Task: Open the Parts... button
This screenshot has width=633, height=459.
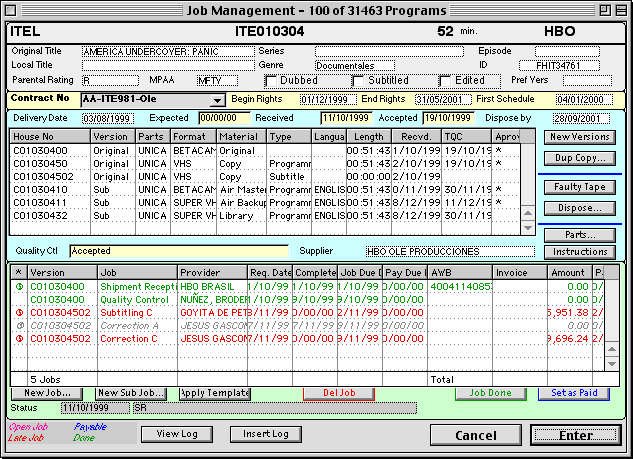Action: [580, 235]
